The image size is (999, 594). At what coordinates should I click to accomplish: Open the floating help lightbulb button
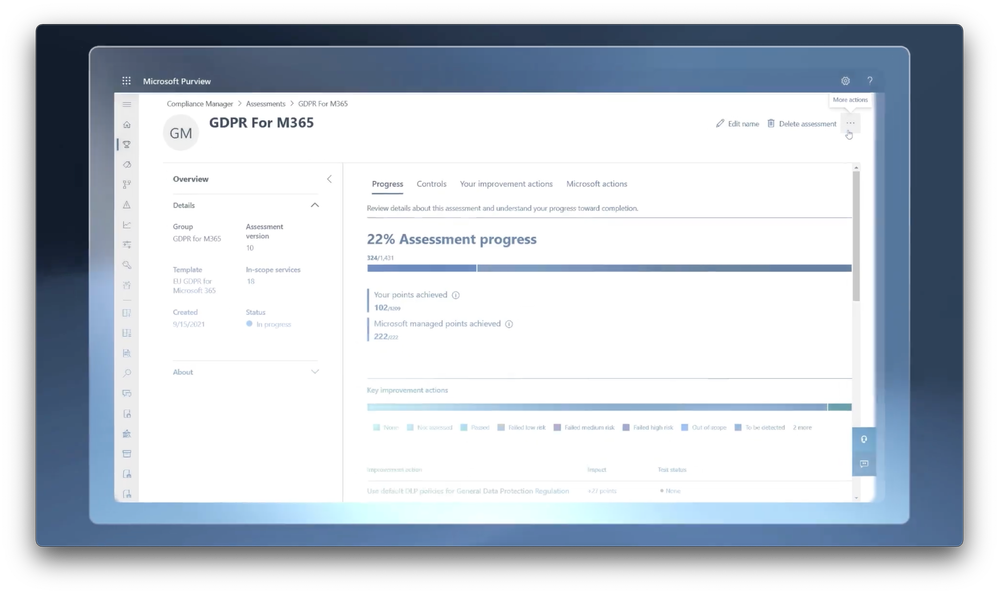click(x=864, y=439)
